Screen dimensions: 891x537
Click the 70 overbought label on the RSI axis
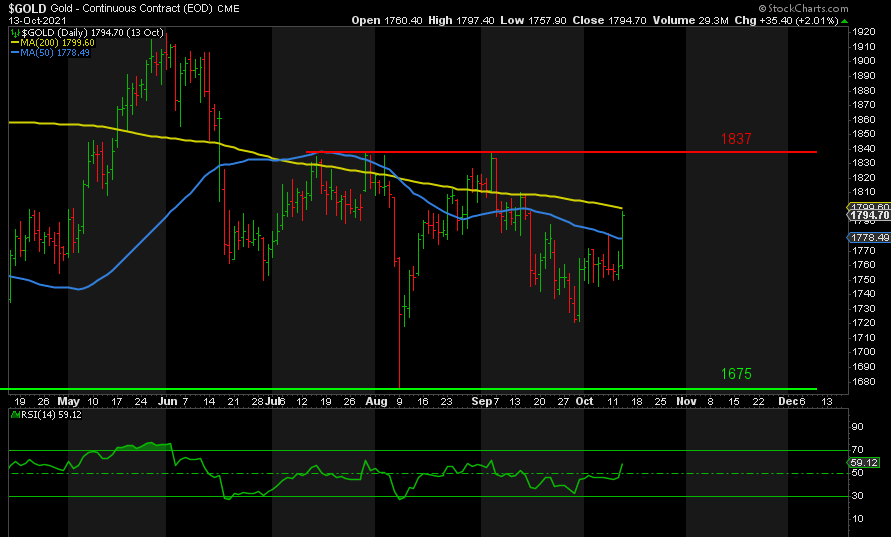click(857, 449)
